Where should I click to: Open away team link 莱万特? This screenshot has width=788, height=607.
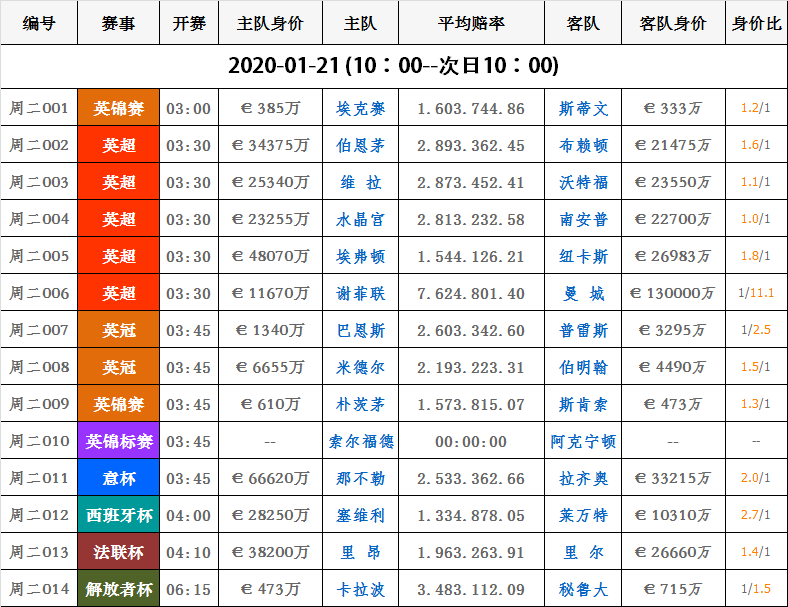point(583,515)
